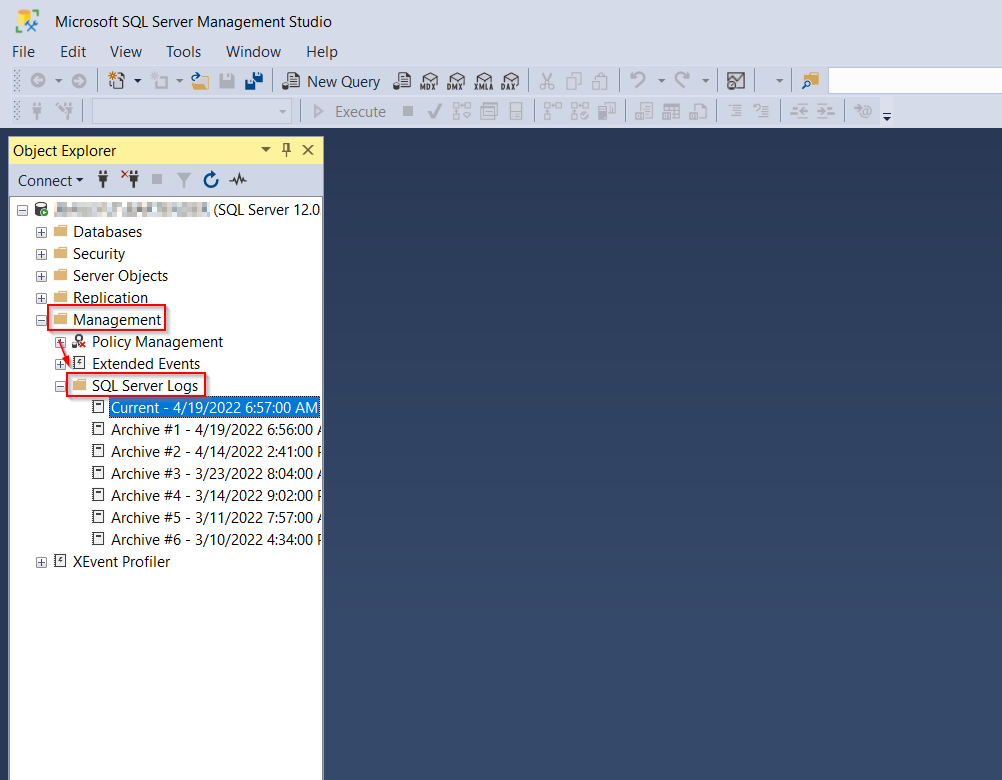Click the Redo arrow icon

tap(682, 80)
